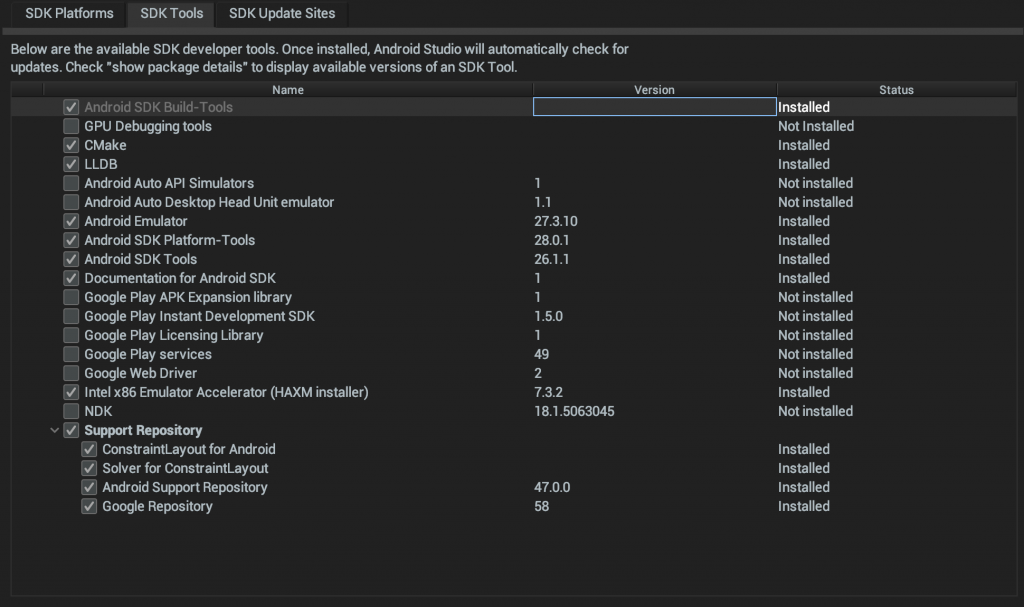Select the Intel x86 Emulator Accelerator label
Viewport: 1024px width, 607px height.
coord(226,392)
